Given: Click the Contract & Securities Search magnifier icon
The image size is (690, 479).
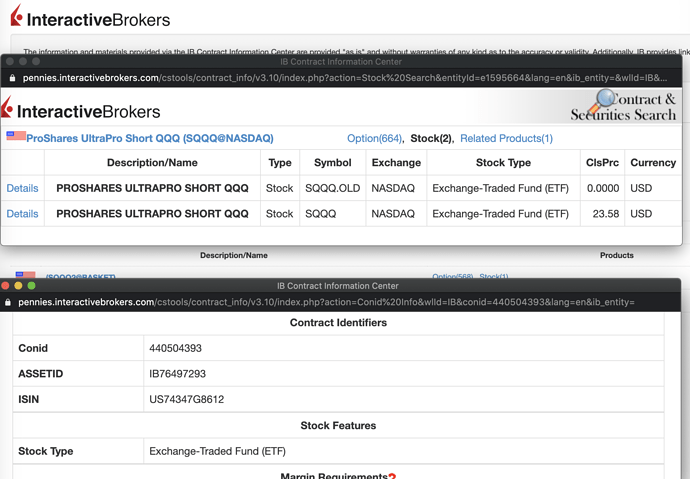Looking at the screenshot, I should (603, 102).
